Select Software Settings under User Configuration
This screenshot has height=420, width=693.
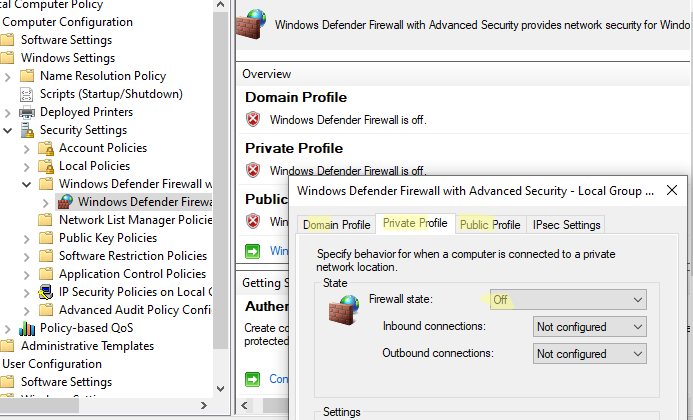(66, 382)
